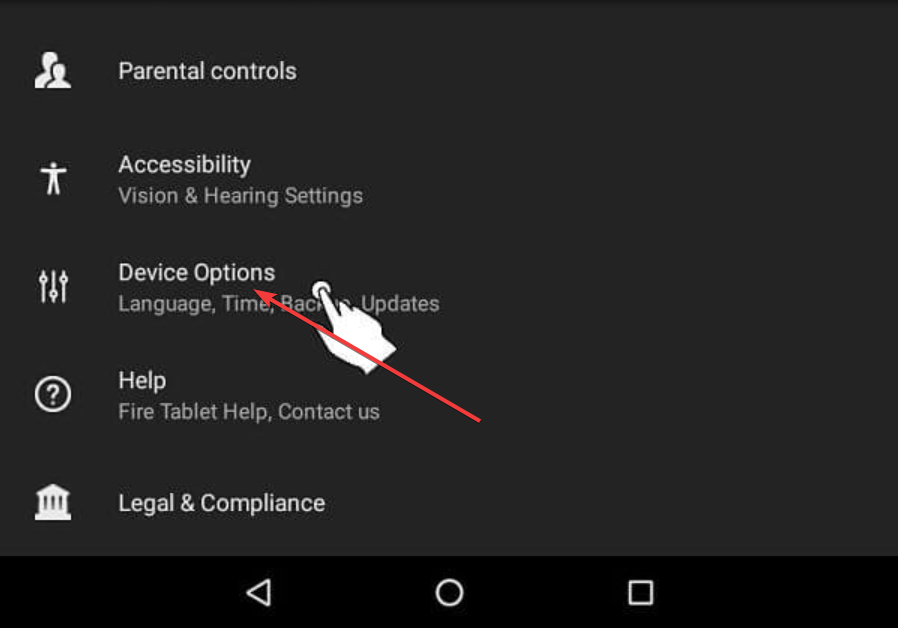898x628 pixels.
Task: Show recent apps with the square button
Action: (x=641, y=593)
